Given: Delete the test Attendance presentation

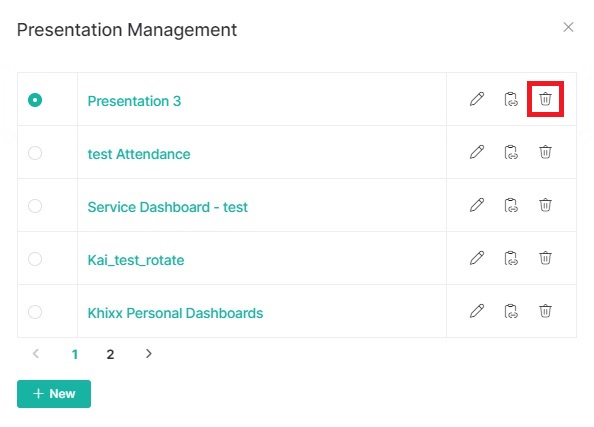Looking at the screenshot, I should 545,152.
